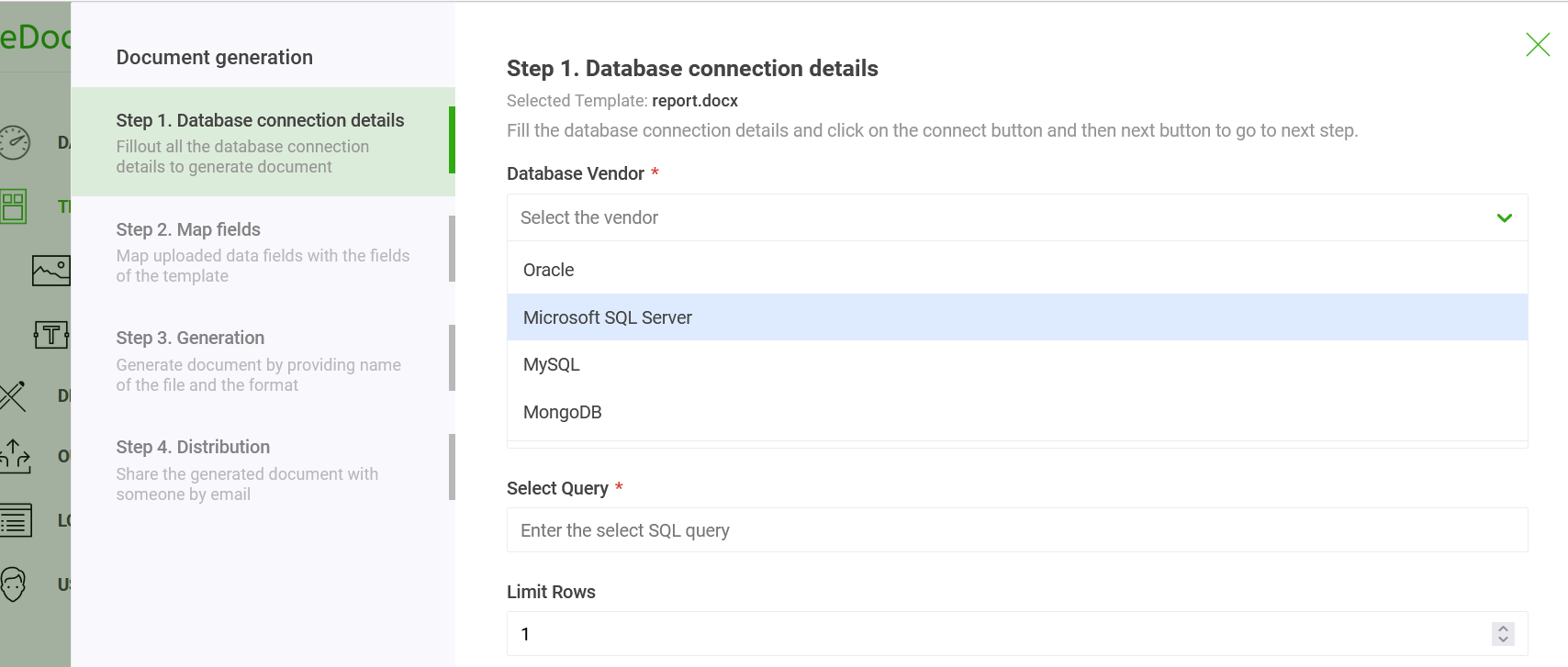Click the image picture sidebar icon
This screenshot has width=1568, height=667.
tap(51, 270)
